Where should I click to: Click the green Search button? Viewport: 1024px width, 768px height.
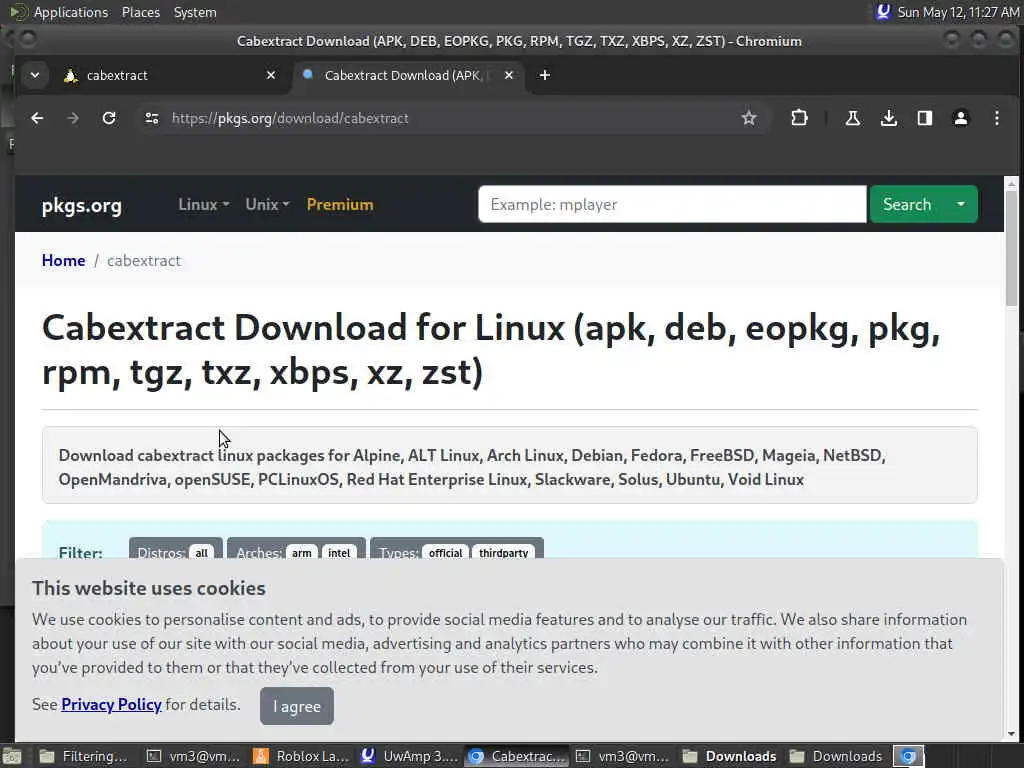click(x=906, y=204)
